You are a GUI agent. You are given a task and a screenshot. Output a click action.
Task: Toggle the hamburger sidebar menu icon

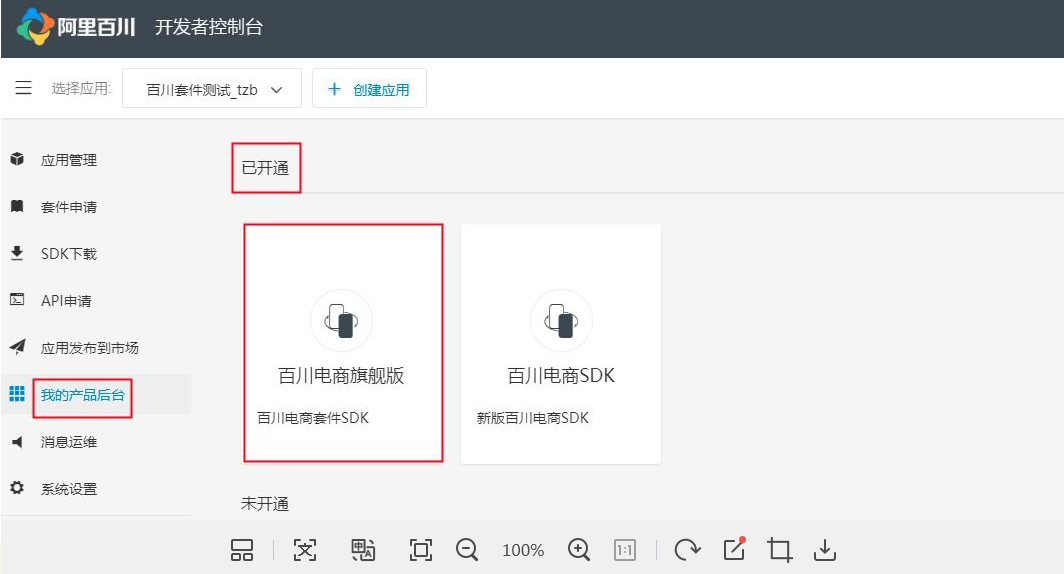(24, 88)
